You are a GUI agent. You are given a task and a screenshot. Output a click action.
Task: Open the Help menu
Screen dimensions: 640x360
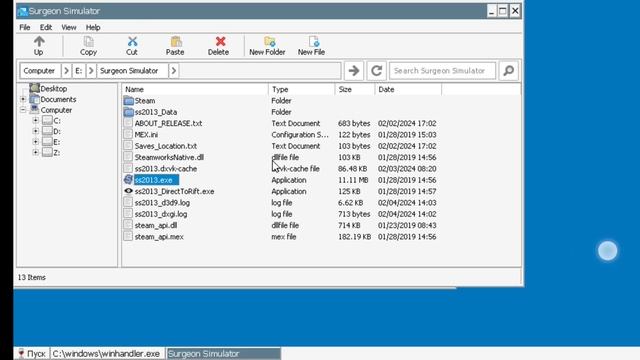pyautogui.click(x=93, y=27)
